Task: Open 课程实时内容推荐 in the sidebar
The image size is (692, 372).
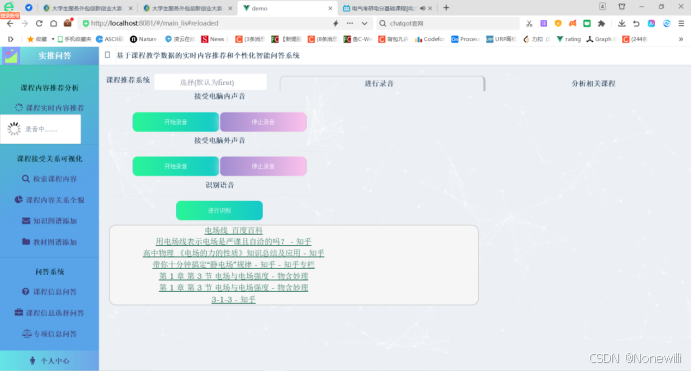Action: [49, 108]
